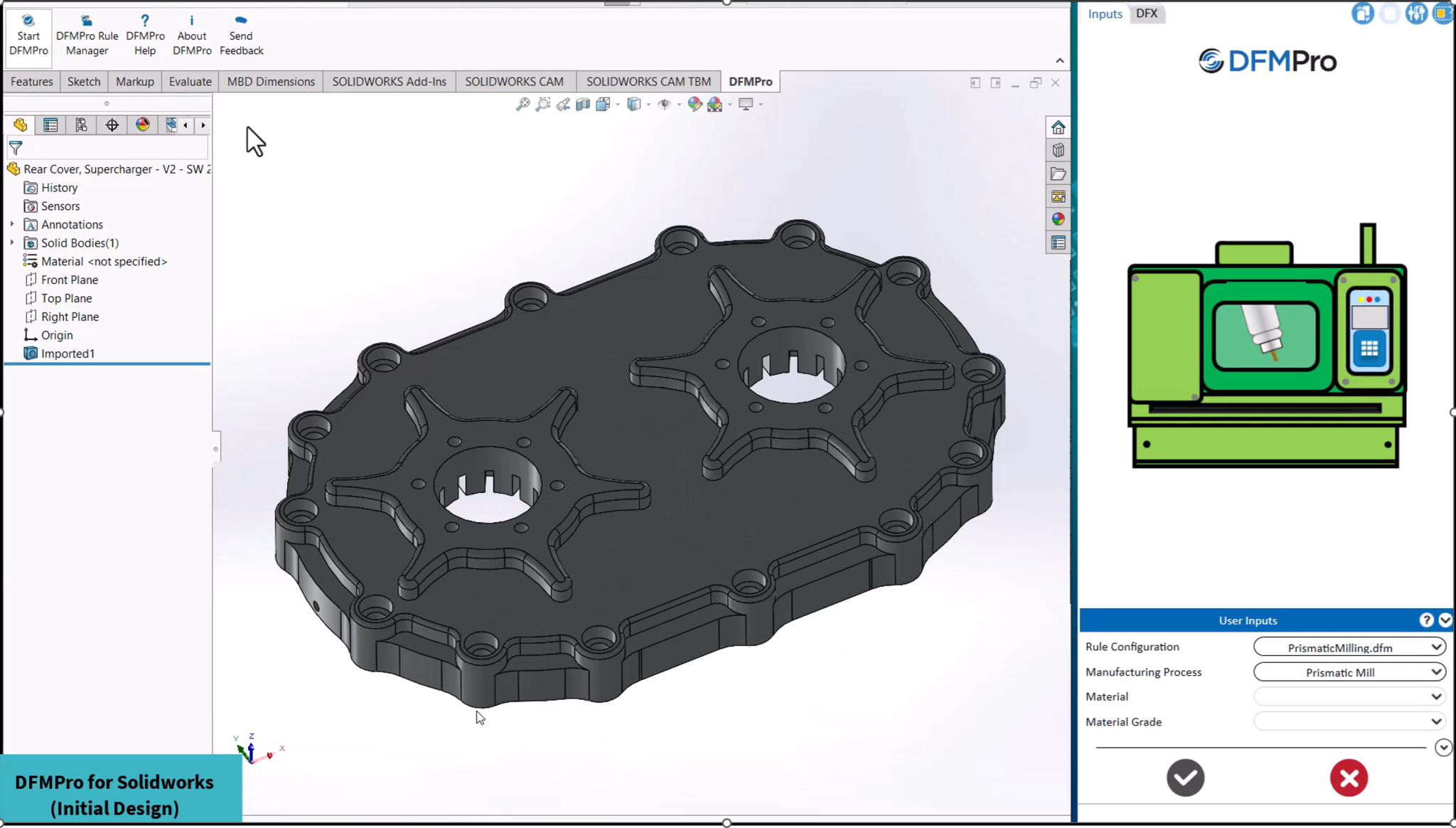Click the Section View icon
1456x828 pixels.
(582, 105)
